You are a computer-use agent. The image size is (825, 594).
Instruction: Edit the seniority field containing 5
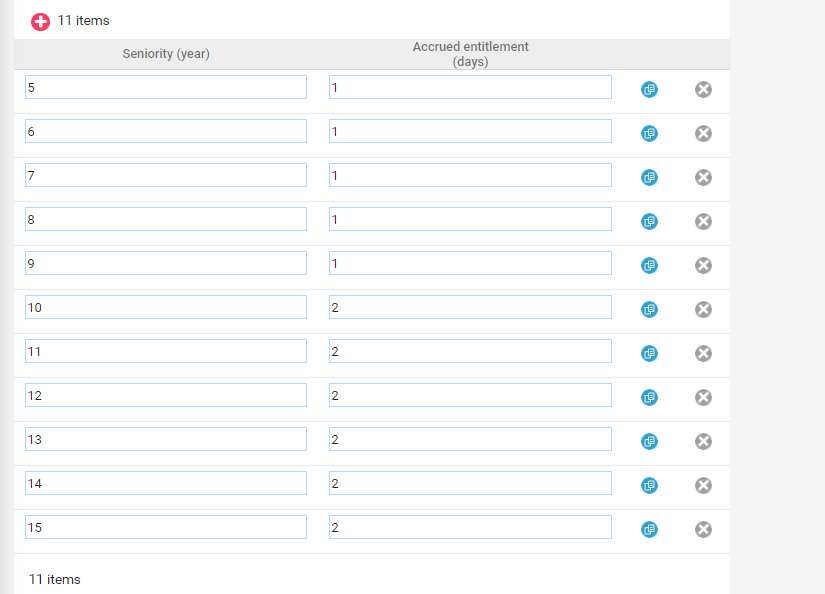pyautogui.click(x=166, y=87)
